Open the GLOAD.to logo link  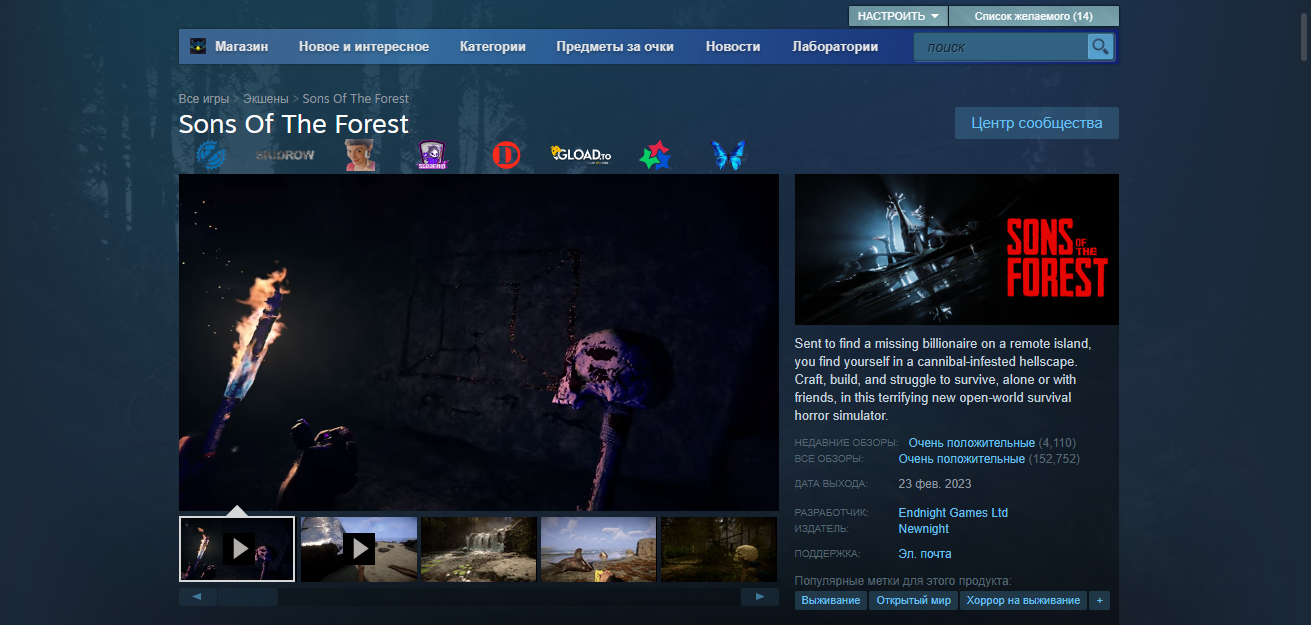(x=581, y=155)
